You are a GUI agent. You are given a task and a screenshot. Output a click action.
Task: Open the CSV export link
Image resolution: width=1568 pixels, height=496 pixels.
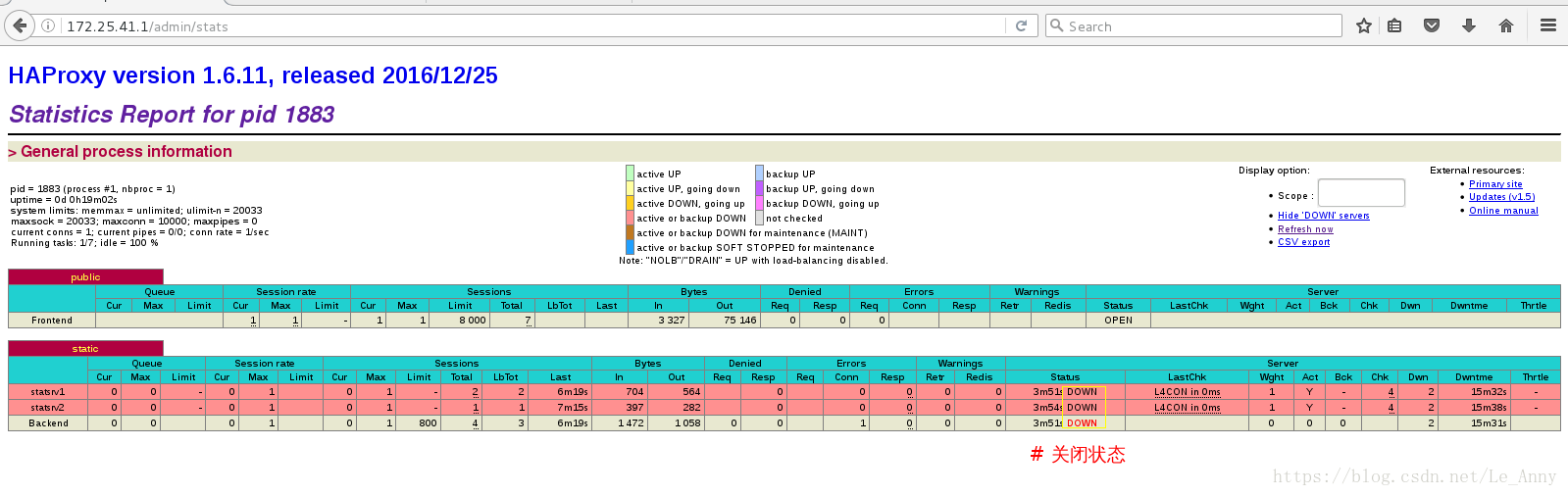[1303, 242]
